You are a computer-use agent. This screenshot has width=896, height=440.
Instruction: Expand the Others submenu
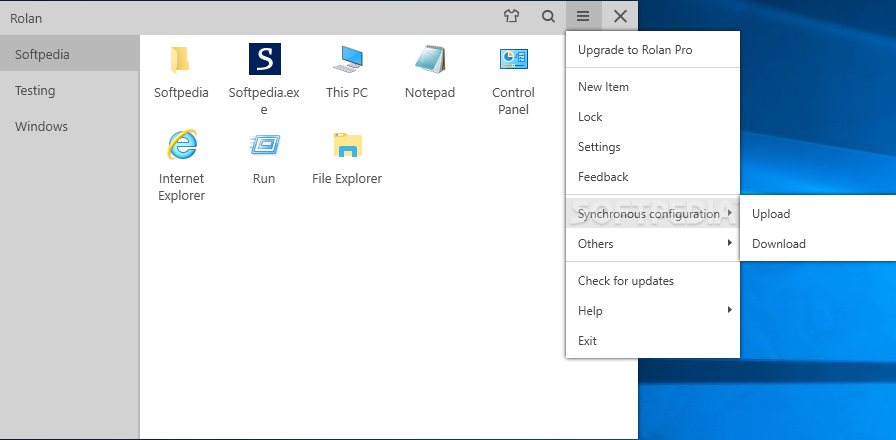653,243
